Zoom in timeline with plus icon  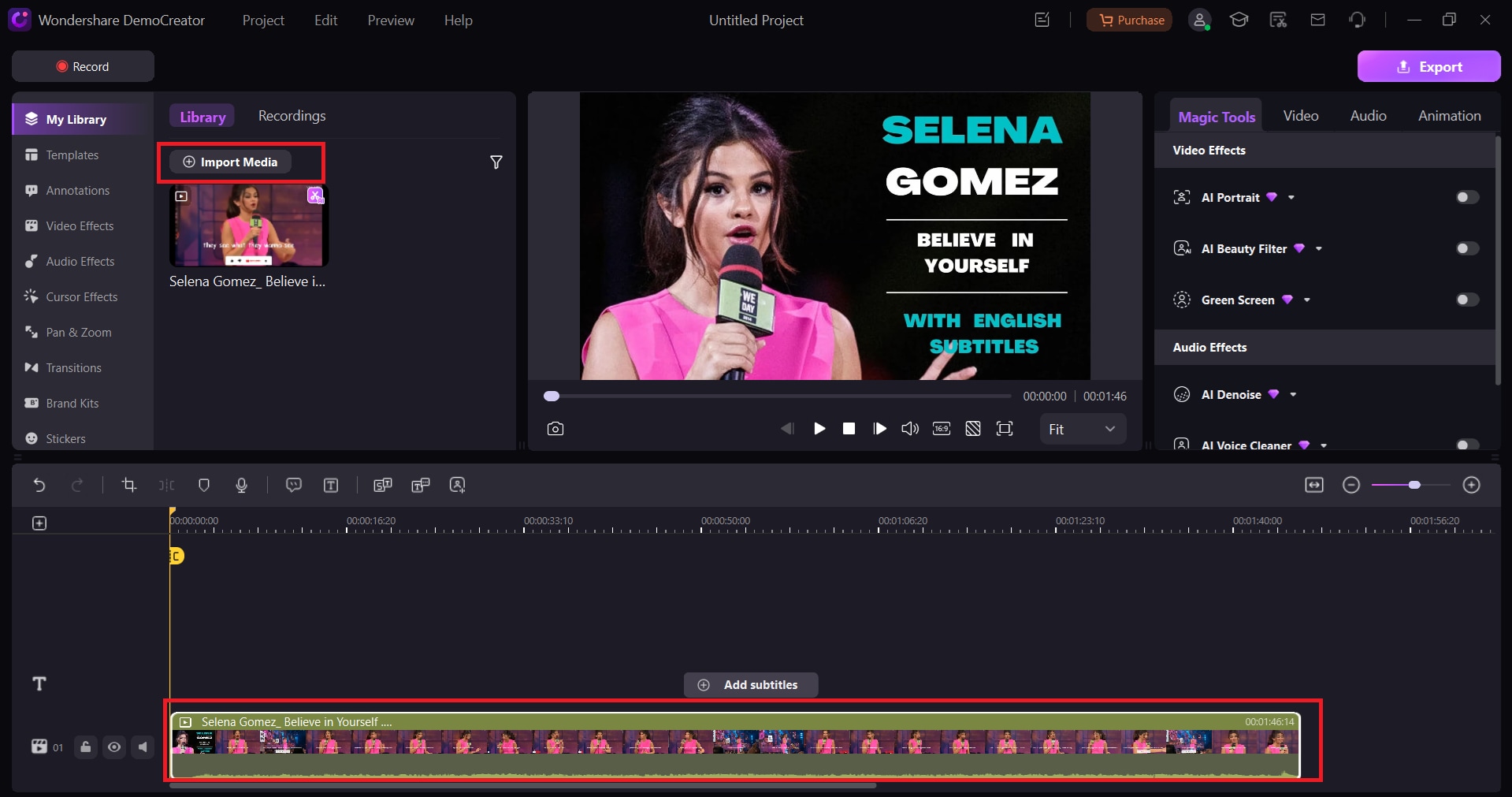point(1471,485)
